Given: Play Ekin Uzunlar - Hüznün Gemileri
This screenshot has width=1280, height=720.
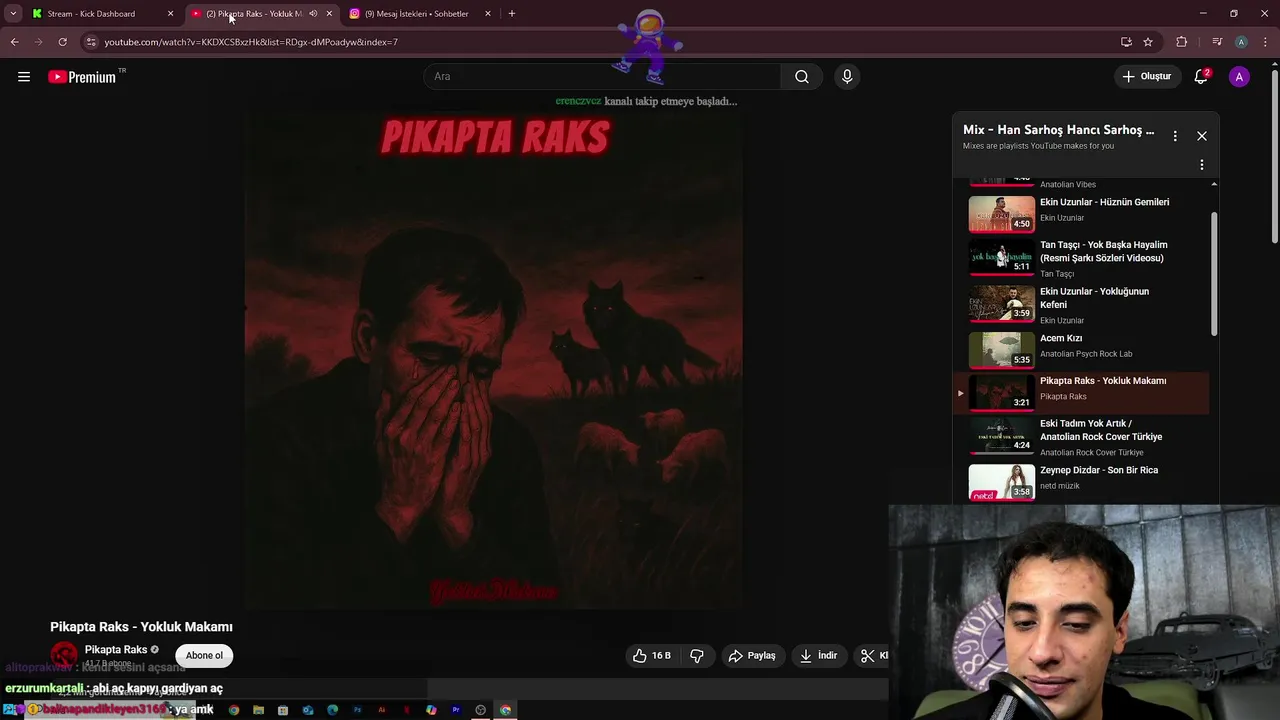Looking at the screenshot, I should pos(1088,212).
